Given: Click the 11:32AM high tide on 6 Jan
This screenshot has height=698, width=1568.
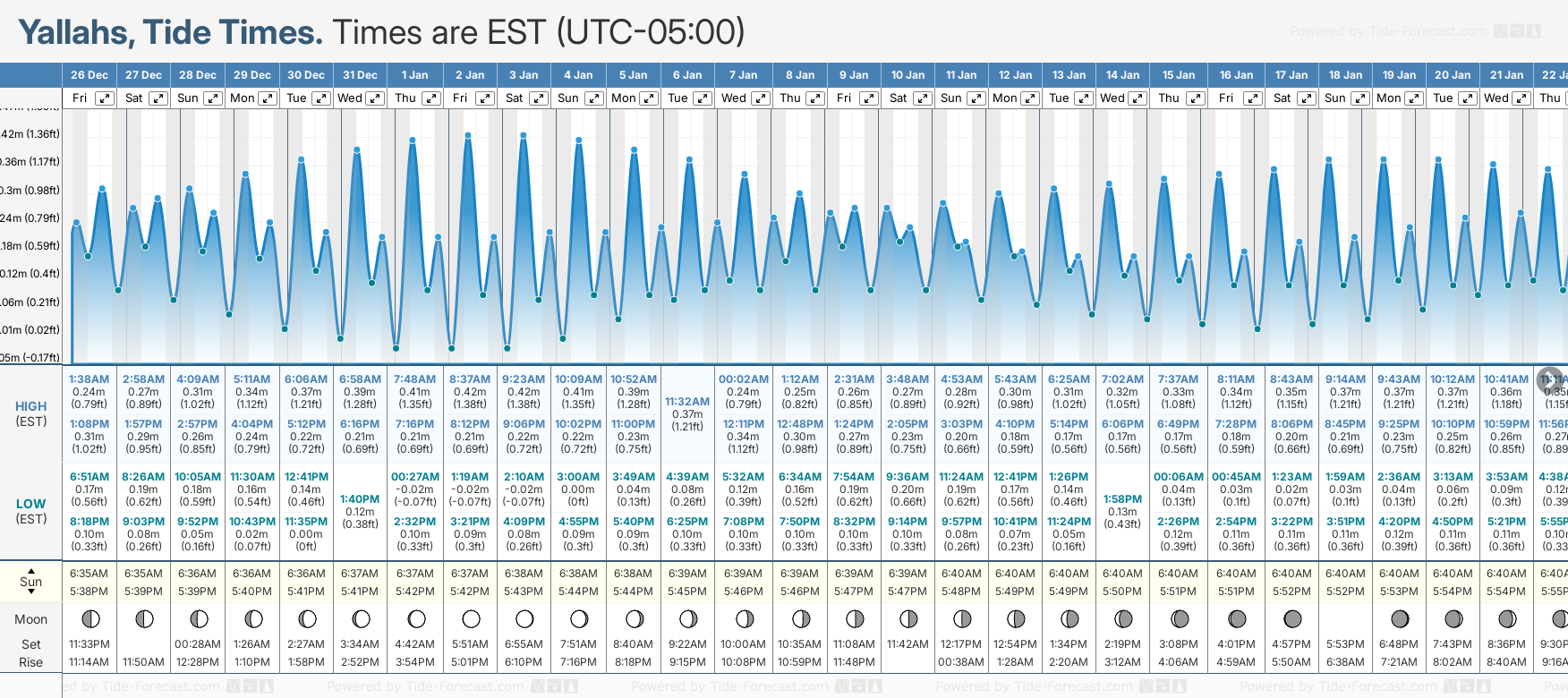Looking at the screenshot, I should (687, 402).
